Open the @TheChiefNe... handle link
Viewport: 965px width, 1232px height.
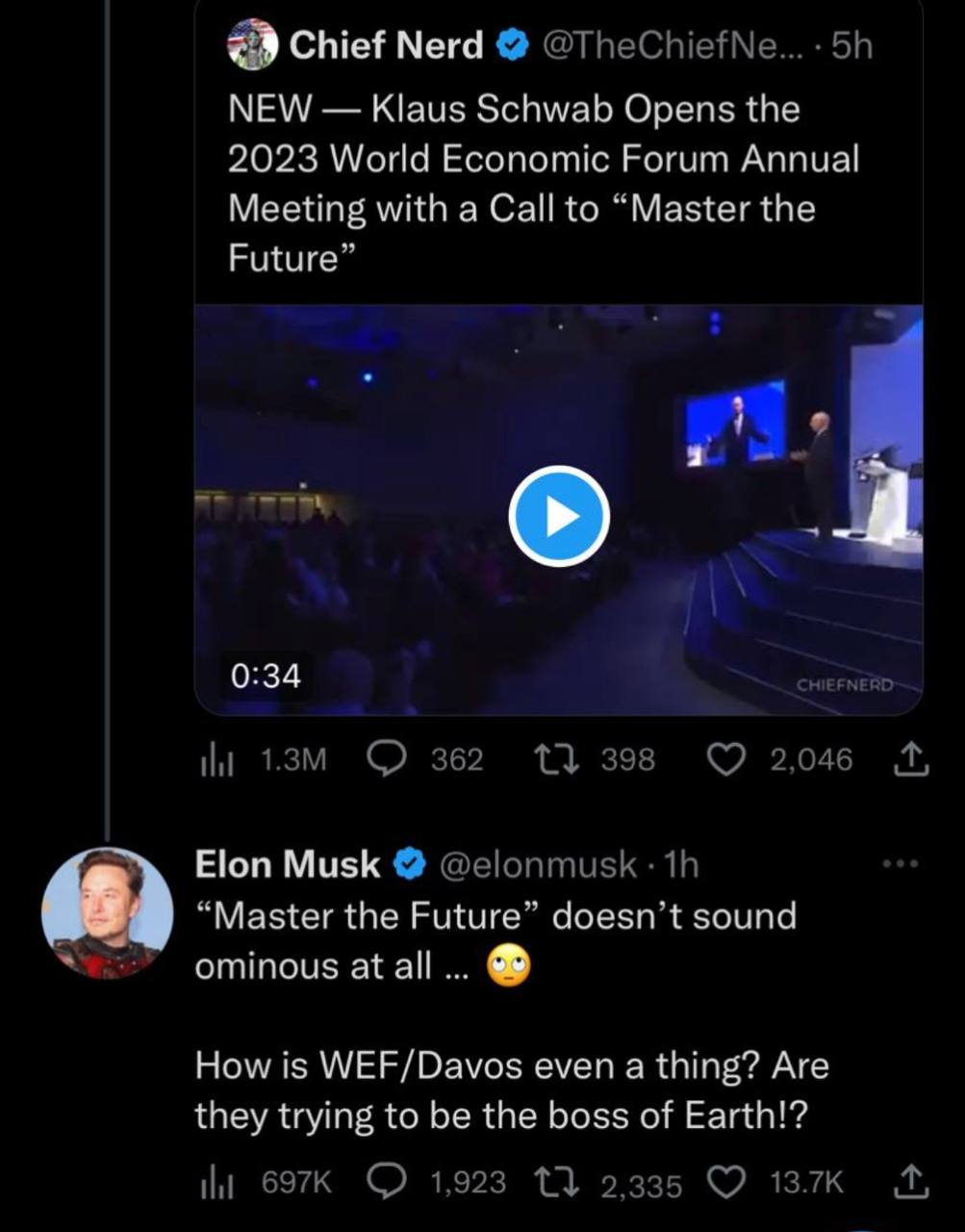[672, 45]
